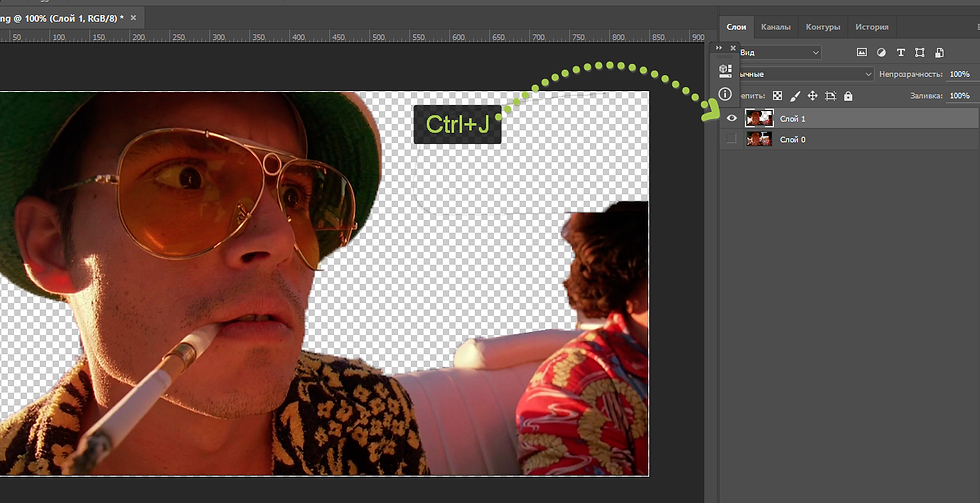The image size is (980, 503).
Task: Select the Слой 0 layer name
Action: click(x=792, y=140)
